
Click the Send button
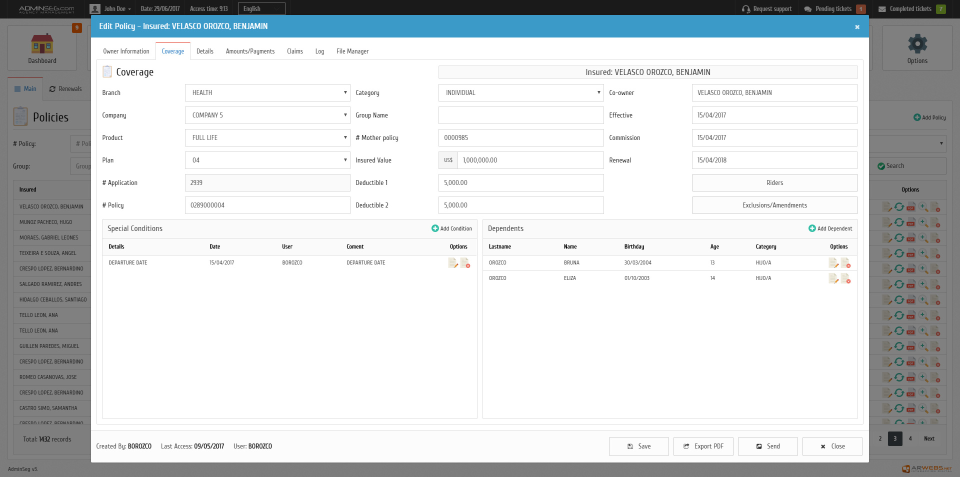tap(768, 446)
